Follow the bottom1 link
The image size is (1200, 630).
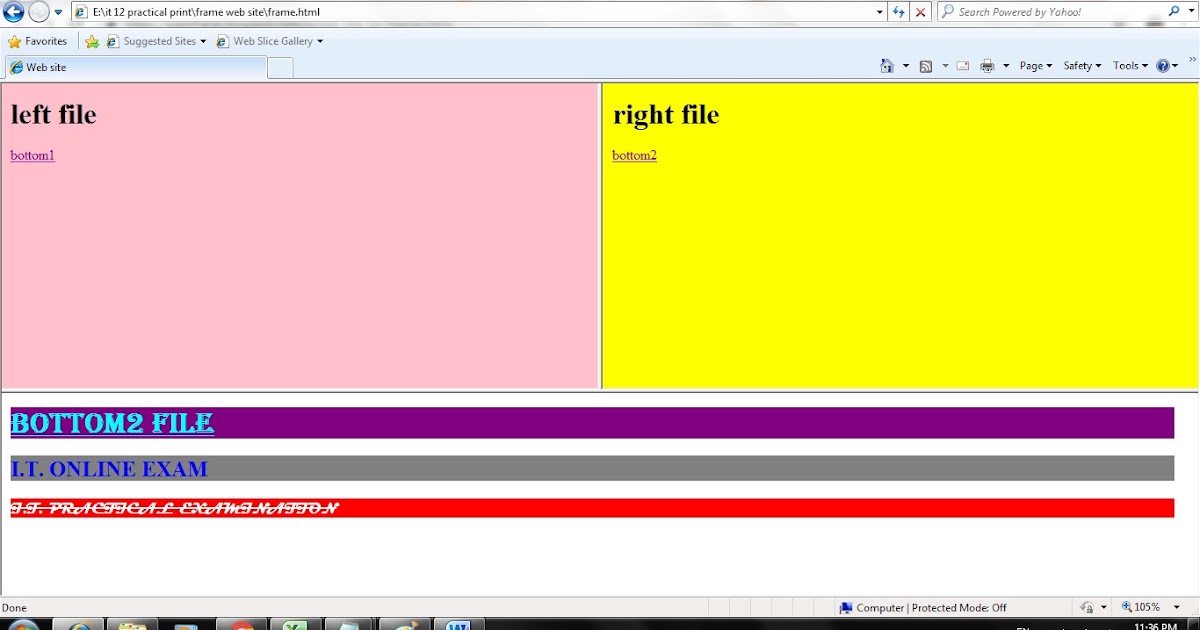tap(32, 155)
